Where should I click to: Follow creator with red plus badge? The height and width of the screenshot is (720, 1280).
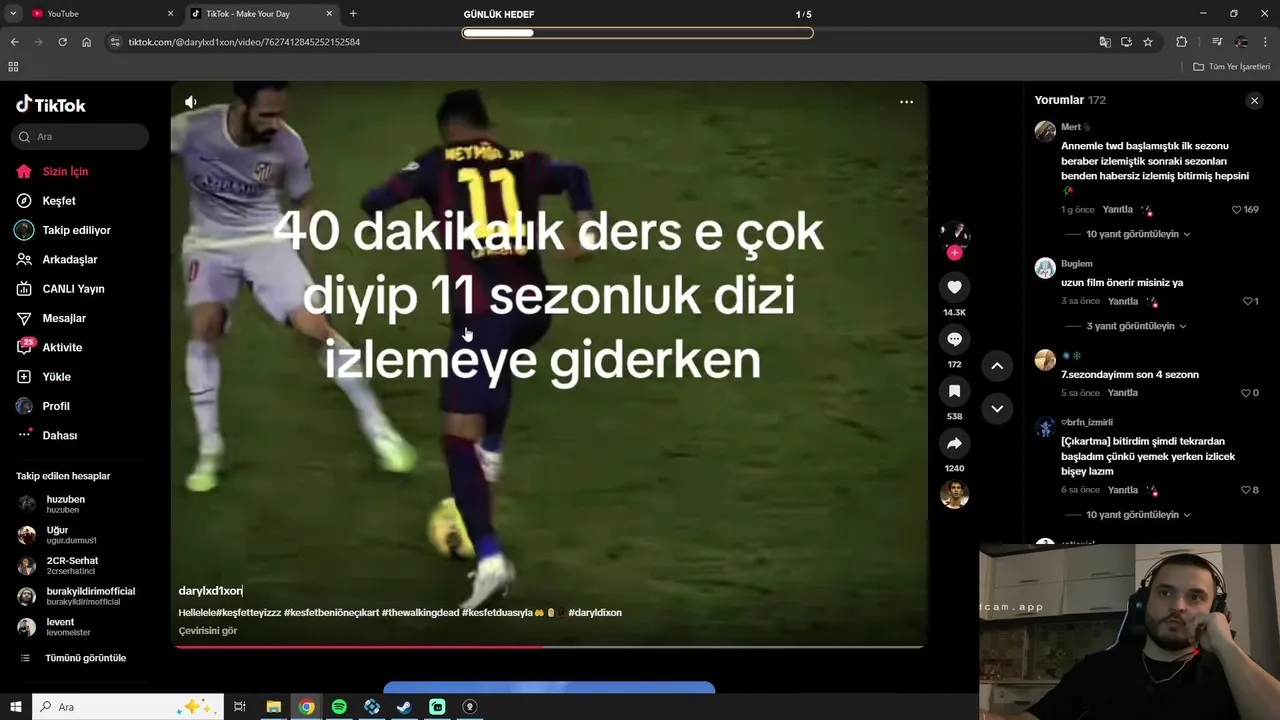click(954, 253)
